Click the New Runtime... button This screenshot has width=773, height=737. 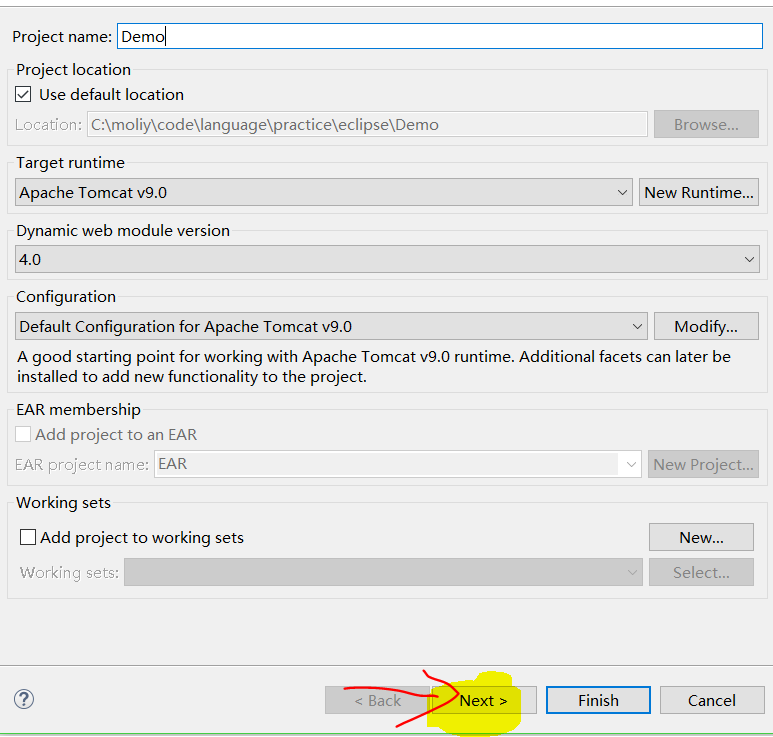tap(699, 192)
